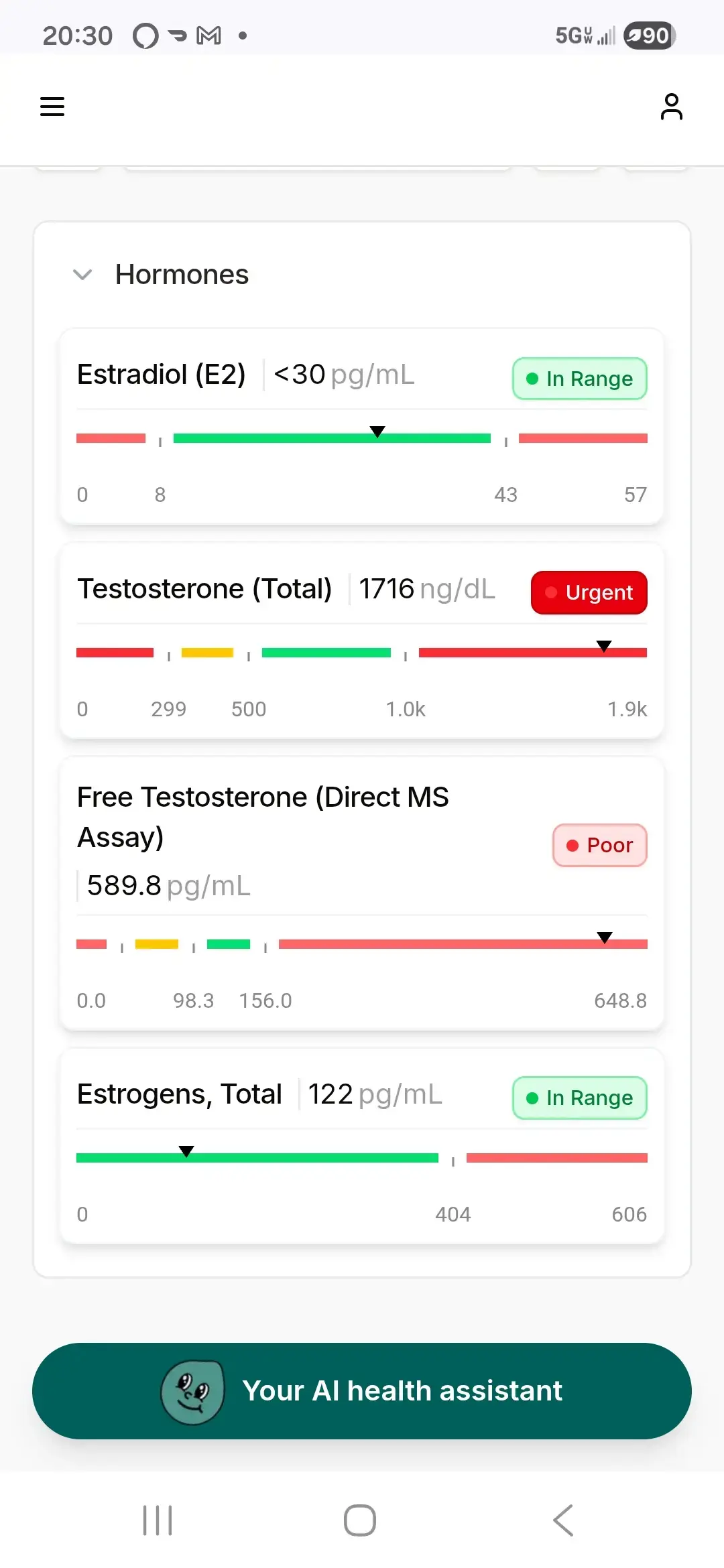The width and height of the screenshot is (724, 1568).
Task: Tap the Android back navigation button
Action: click(x=563, y=1520)
